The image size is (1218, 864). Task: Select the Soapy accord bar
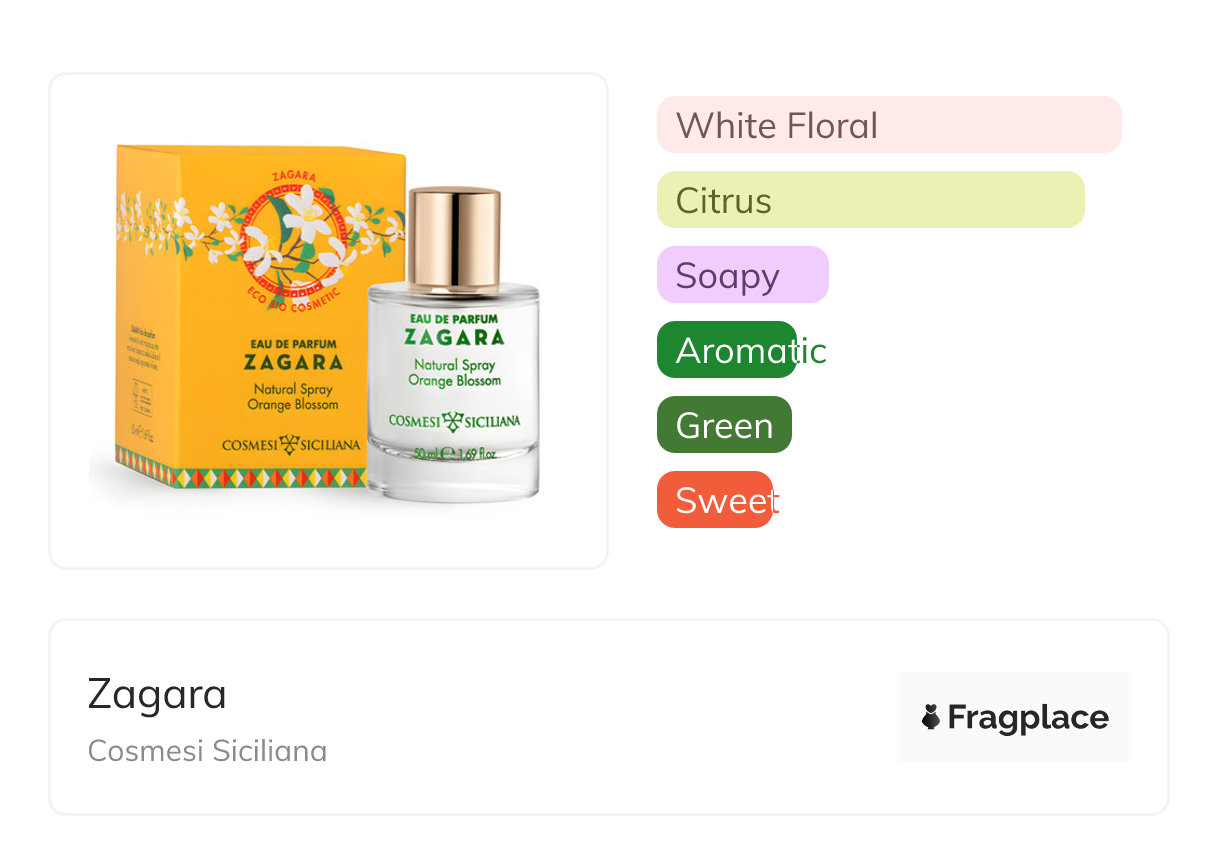(x=742, y=275)
